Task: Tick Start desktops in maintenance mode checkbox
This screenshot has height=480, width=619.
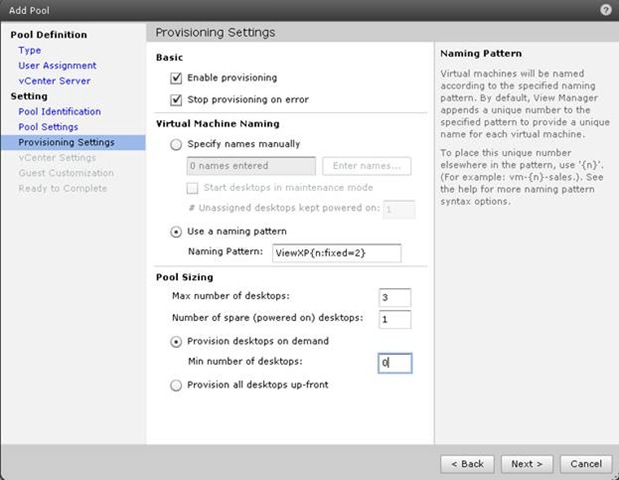Action: 192,188
